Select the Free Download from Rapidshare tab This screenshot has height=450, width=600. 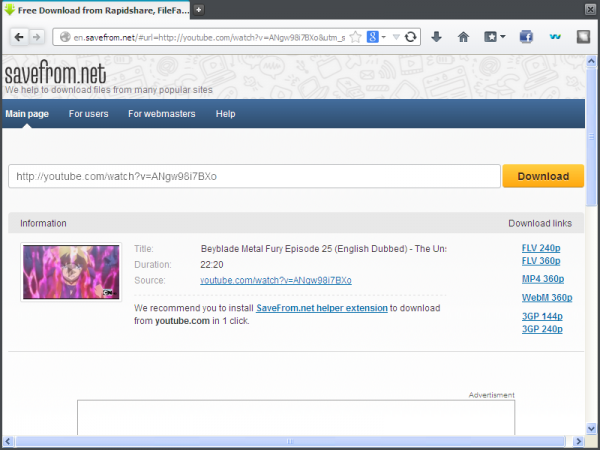pyautogui.click(x=96, y=10)
